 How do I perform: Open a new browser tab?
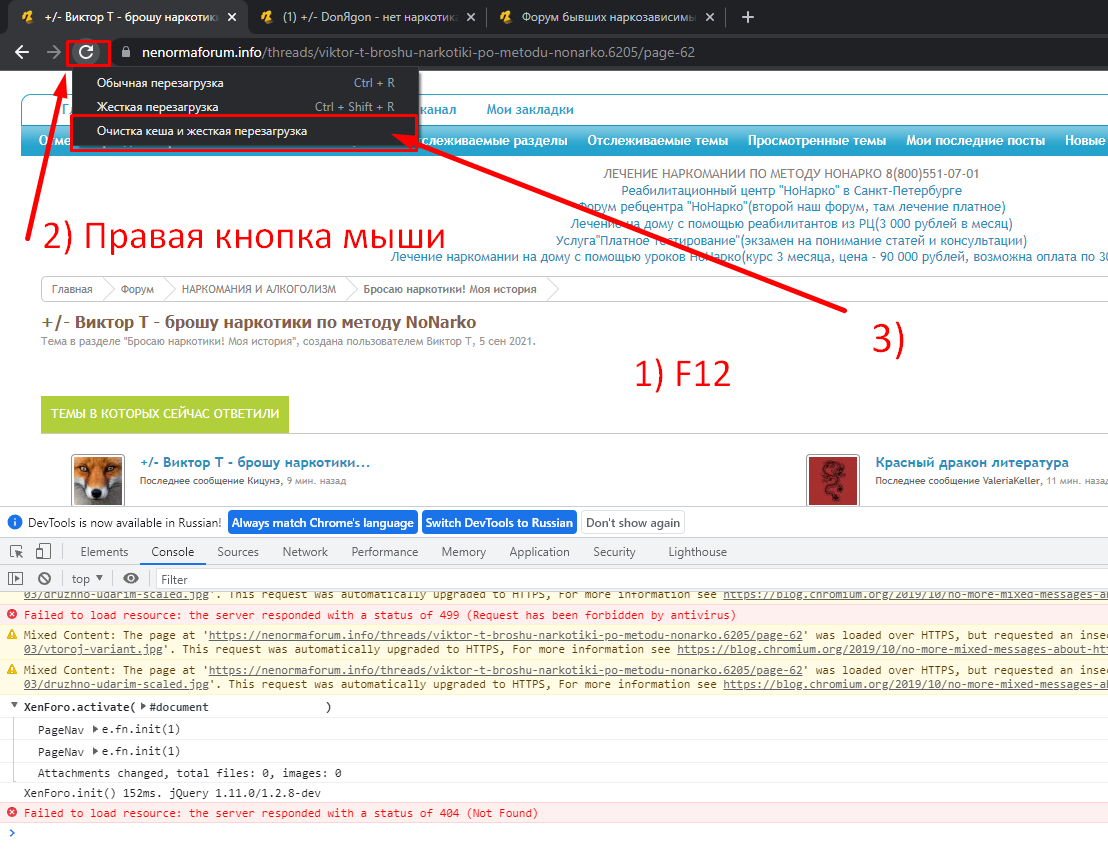pos(748,17)
